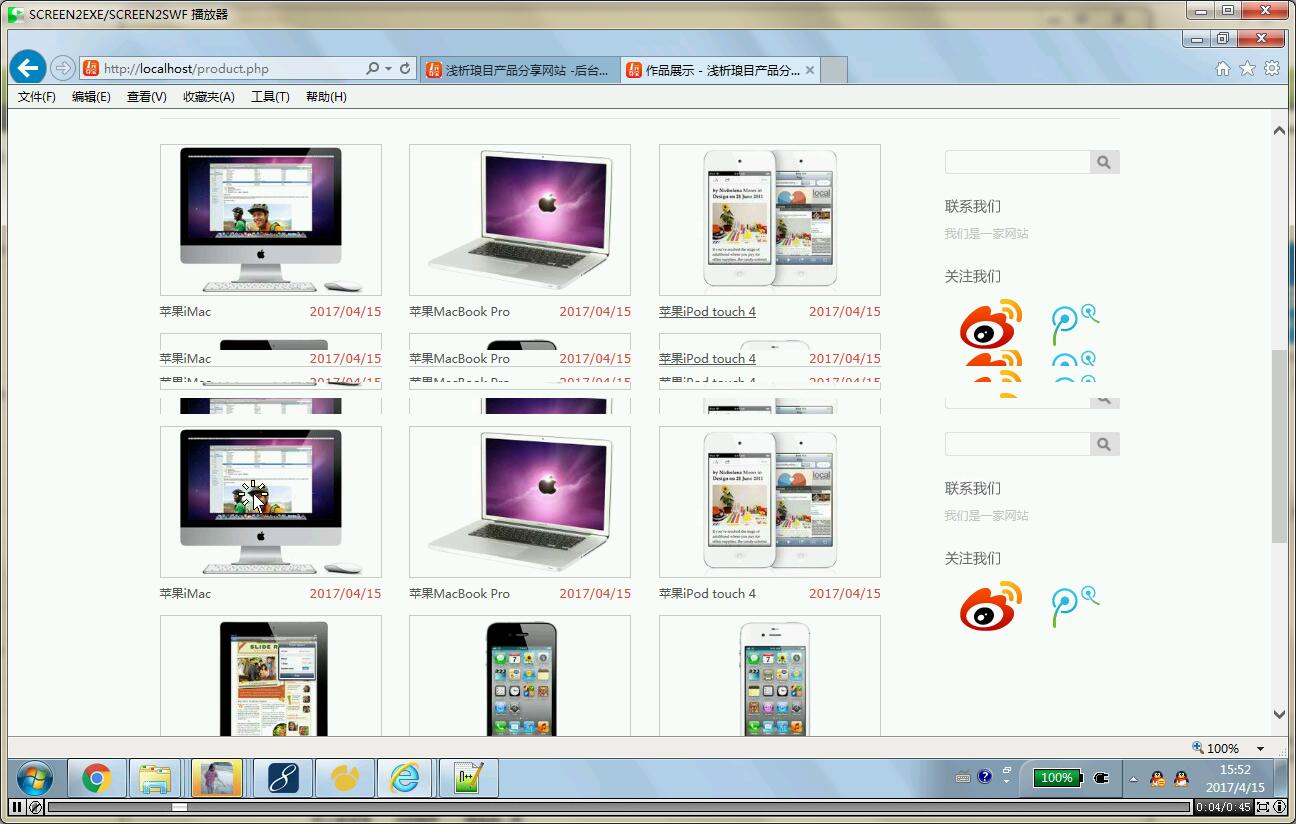1296x824 pixels.
Task: Seek on the player progress bar
Action: point(618,807)
